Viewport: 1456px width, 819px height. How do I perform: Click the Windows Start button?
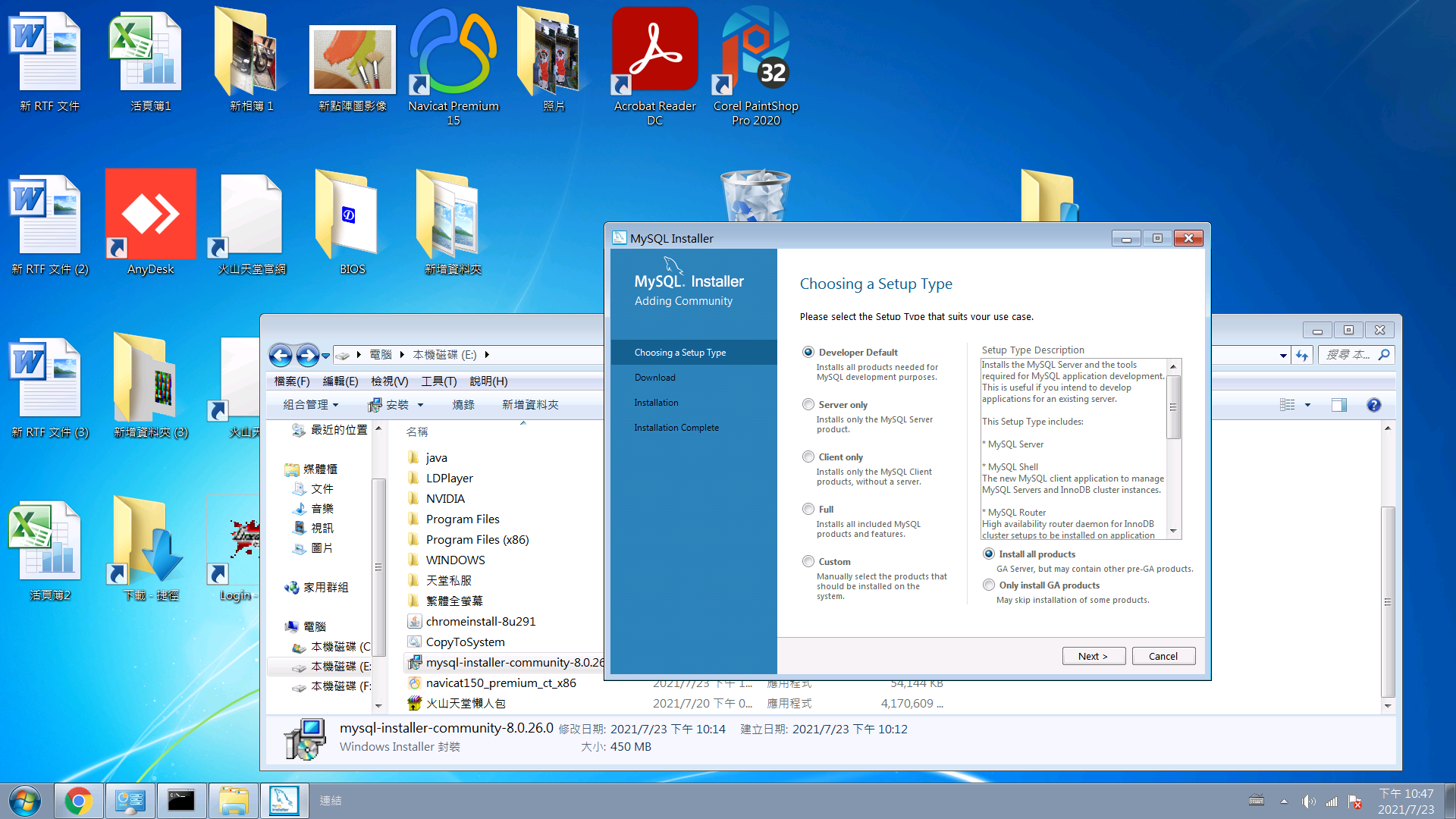(x=24, y=801)
